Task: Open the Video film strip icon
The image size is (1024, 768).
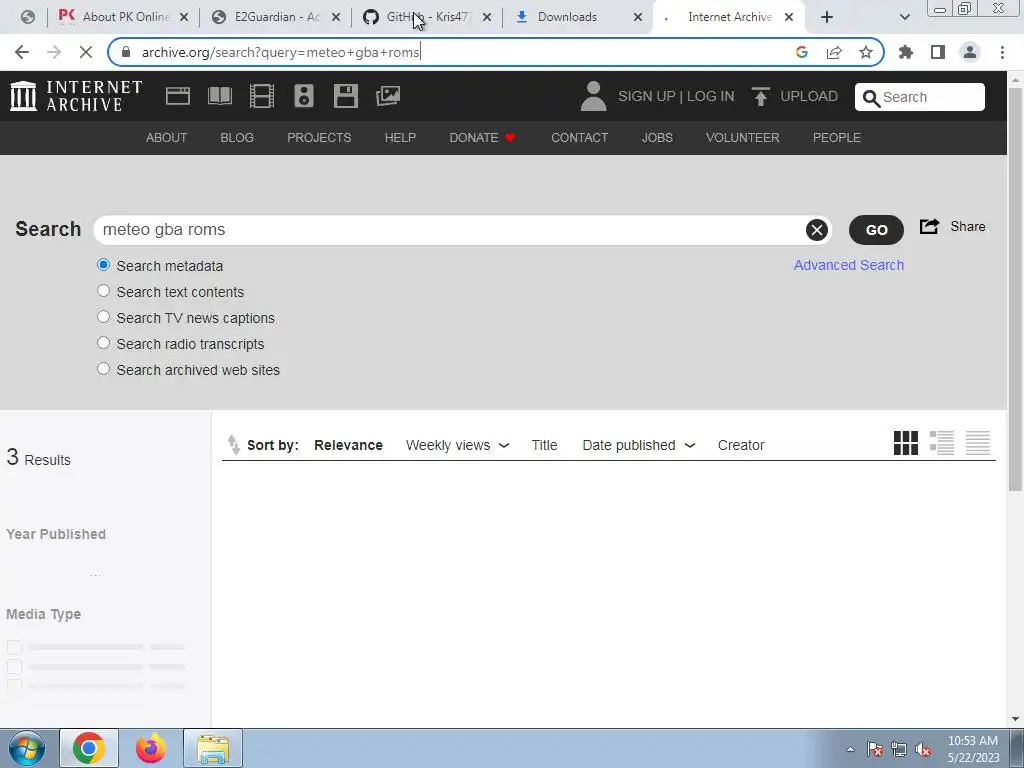Action: click(262, 96)
